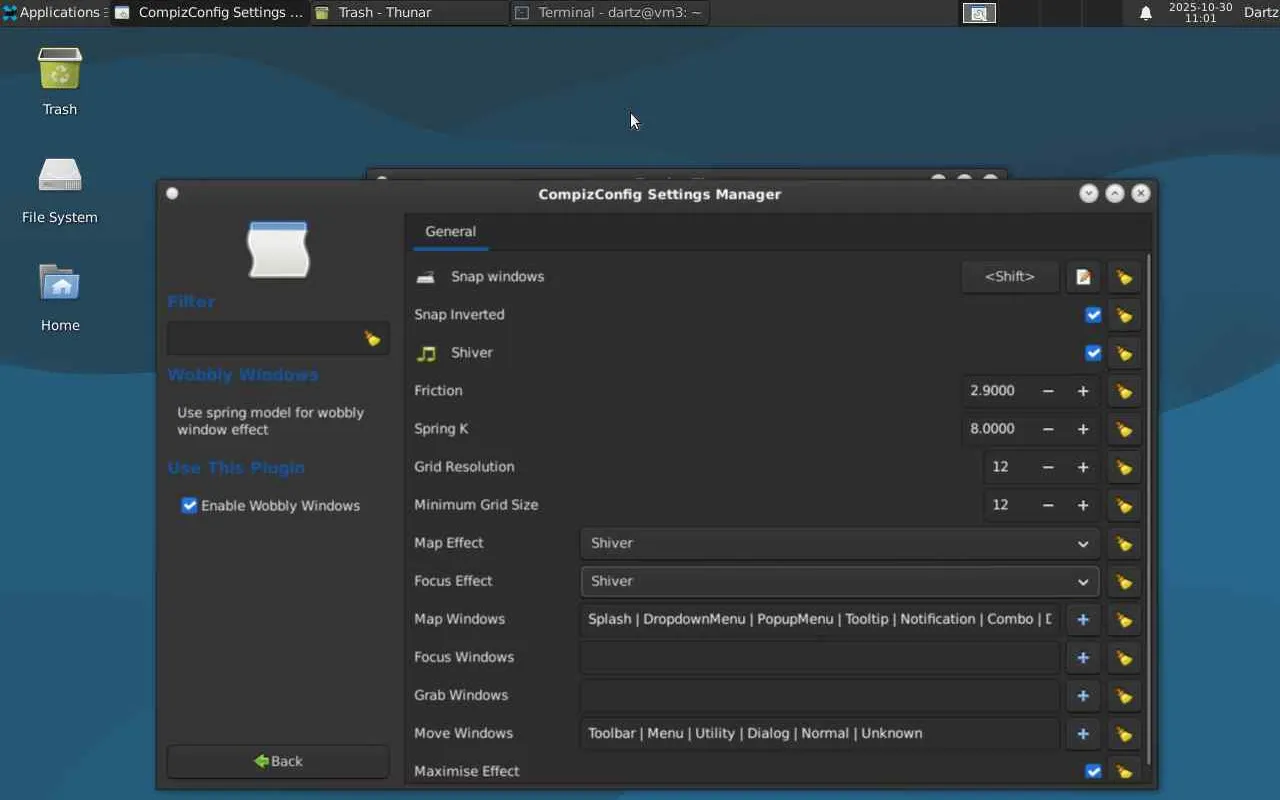
Task: Click the "Snap windows" option label
Action: coord(498,277)
